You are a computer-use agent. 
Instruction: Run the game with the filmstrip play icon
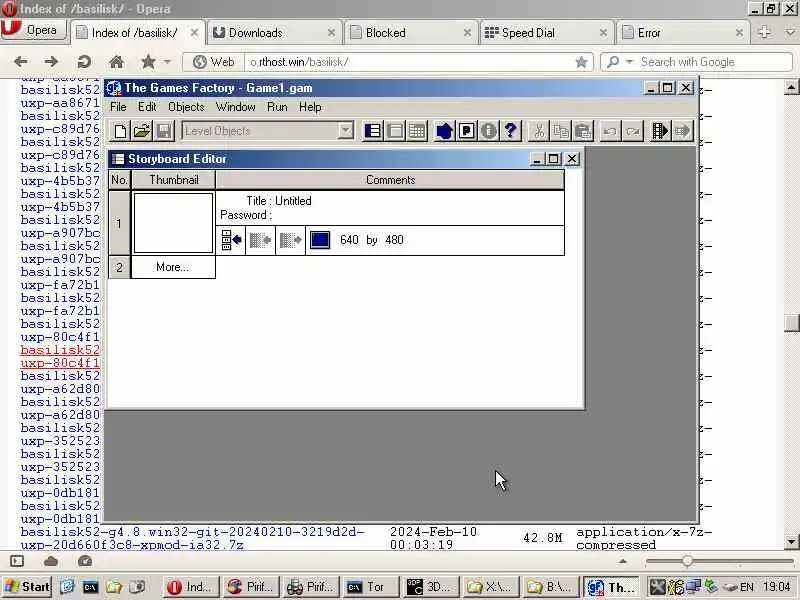click(x=660, y=131)
